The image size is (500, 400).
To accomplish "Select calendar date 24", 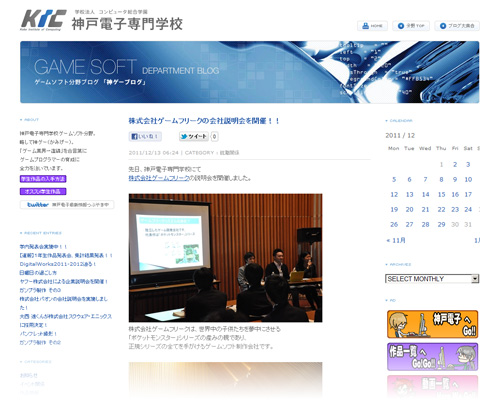I will [x=468, y=209].
